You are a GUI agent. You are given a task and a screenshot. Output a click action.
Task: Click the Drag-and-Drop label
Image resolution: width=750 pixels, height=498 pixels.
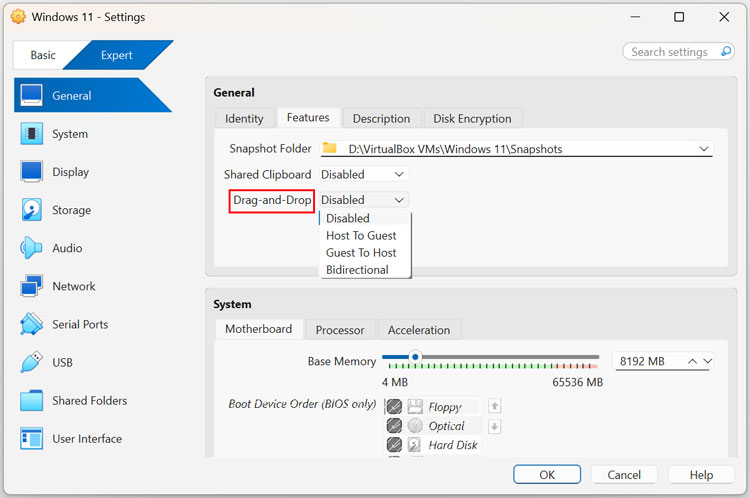272,200
